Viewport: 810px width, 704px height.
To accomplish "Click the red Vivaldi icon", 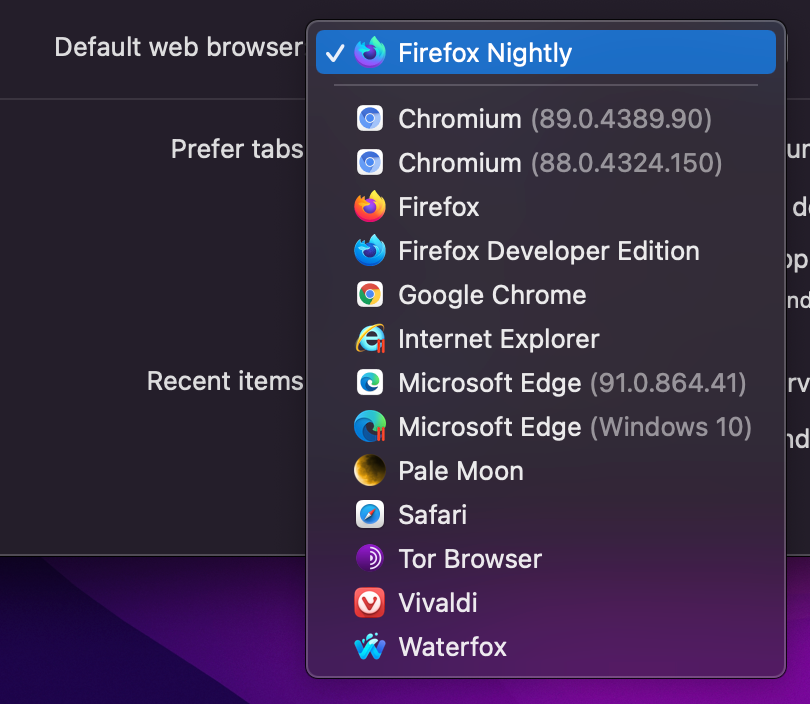I will (x=370, y=602).
